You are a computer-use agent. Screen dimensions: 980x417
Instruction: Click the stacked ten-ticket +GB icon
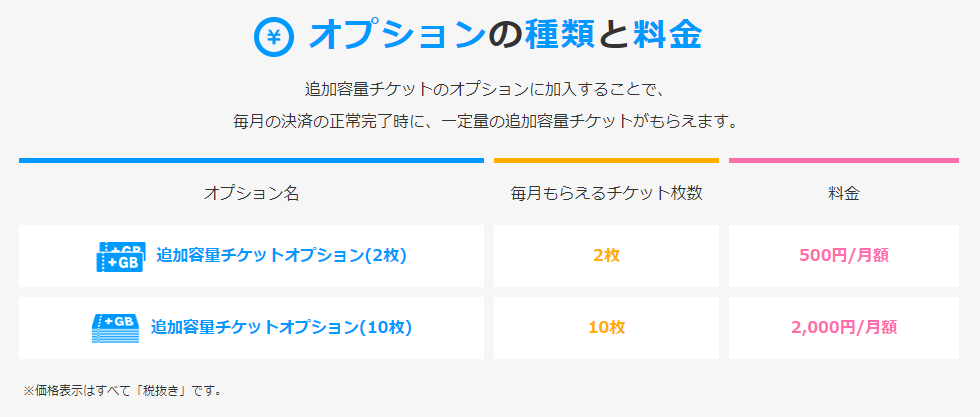pos(114,328)
